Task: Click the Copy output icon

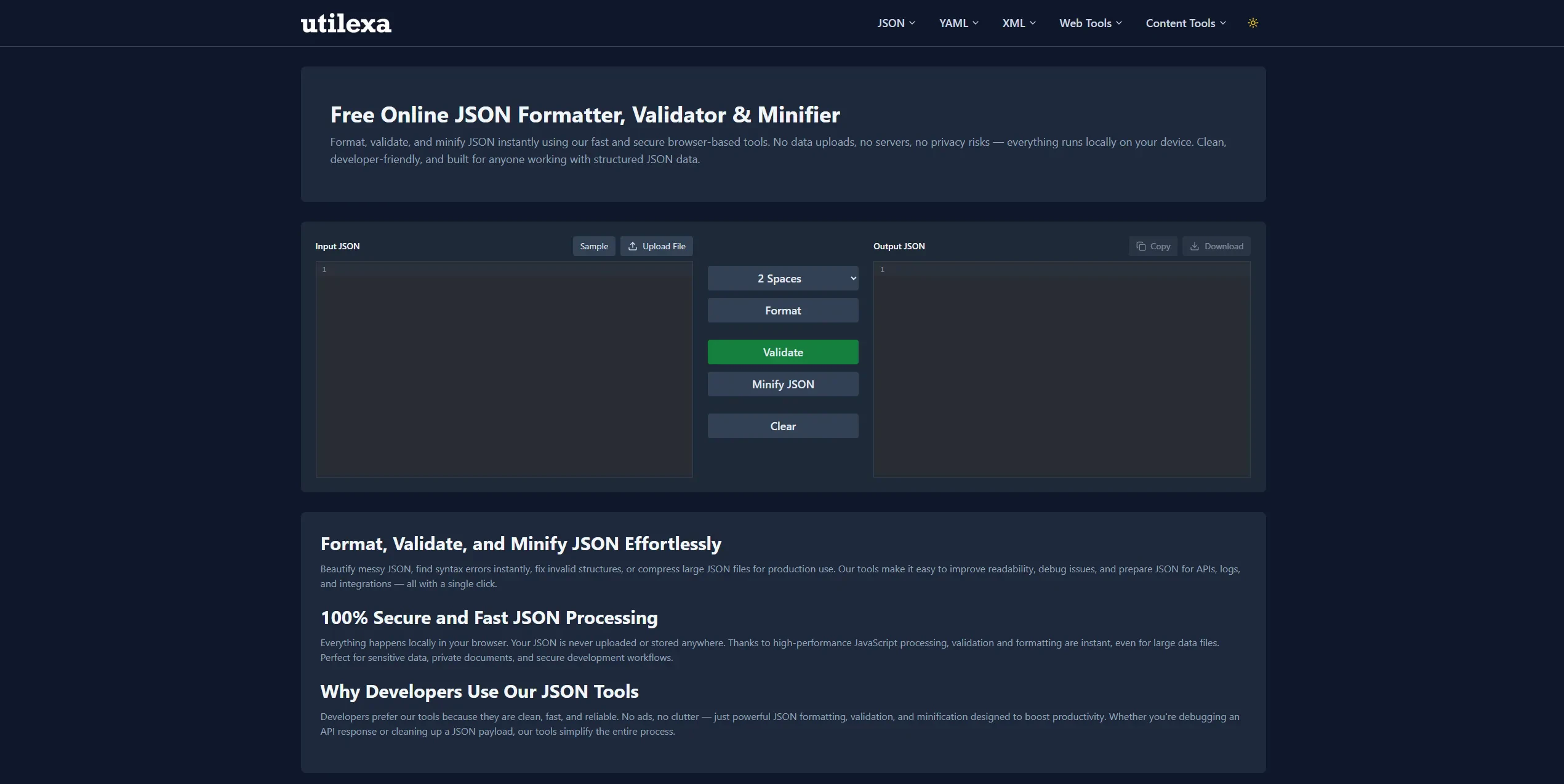Action: pos(1141,246)
